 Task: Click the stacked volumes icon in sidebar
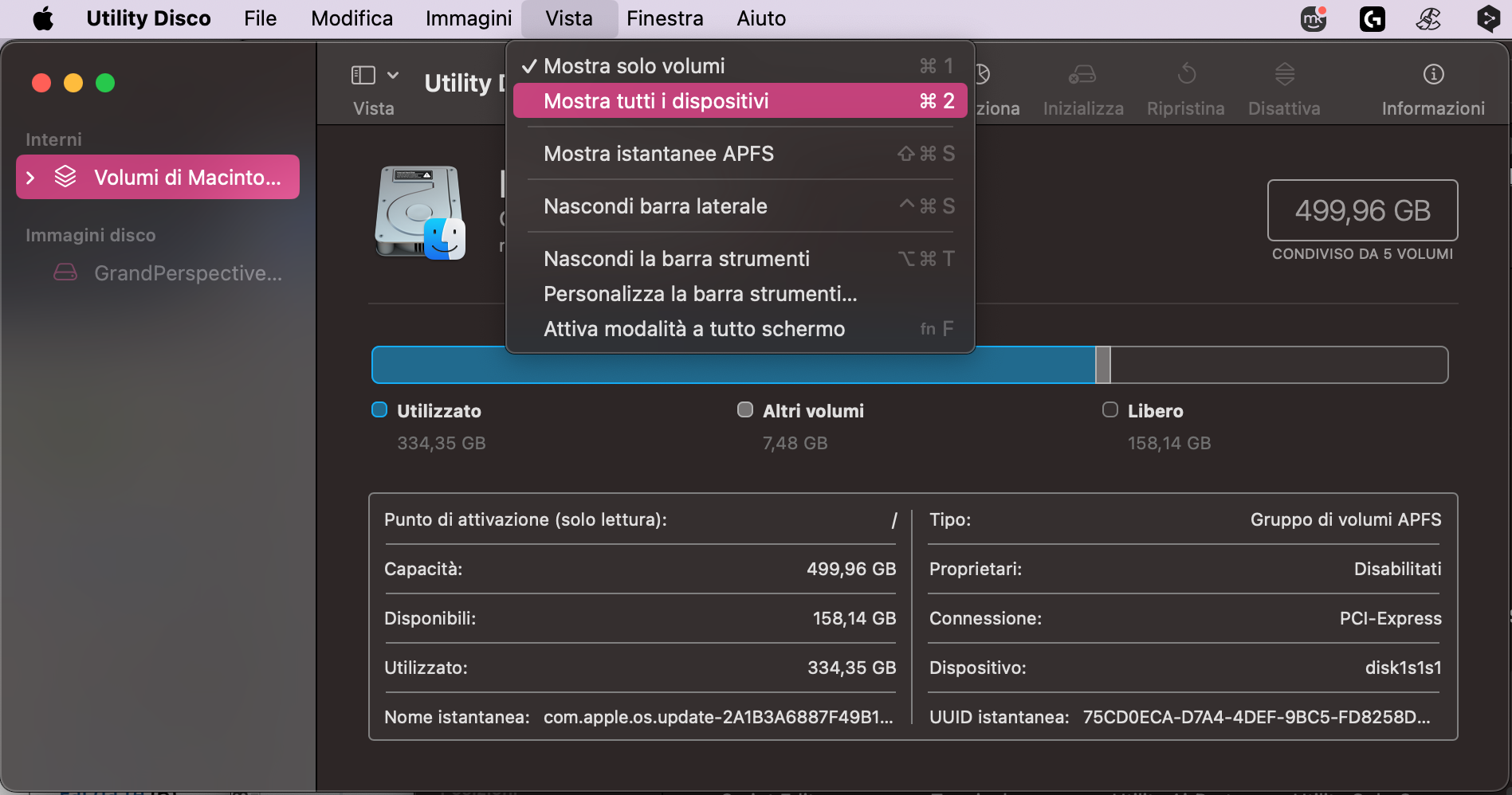pos(65,177)
